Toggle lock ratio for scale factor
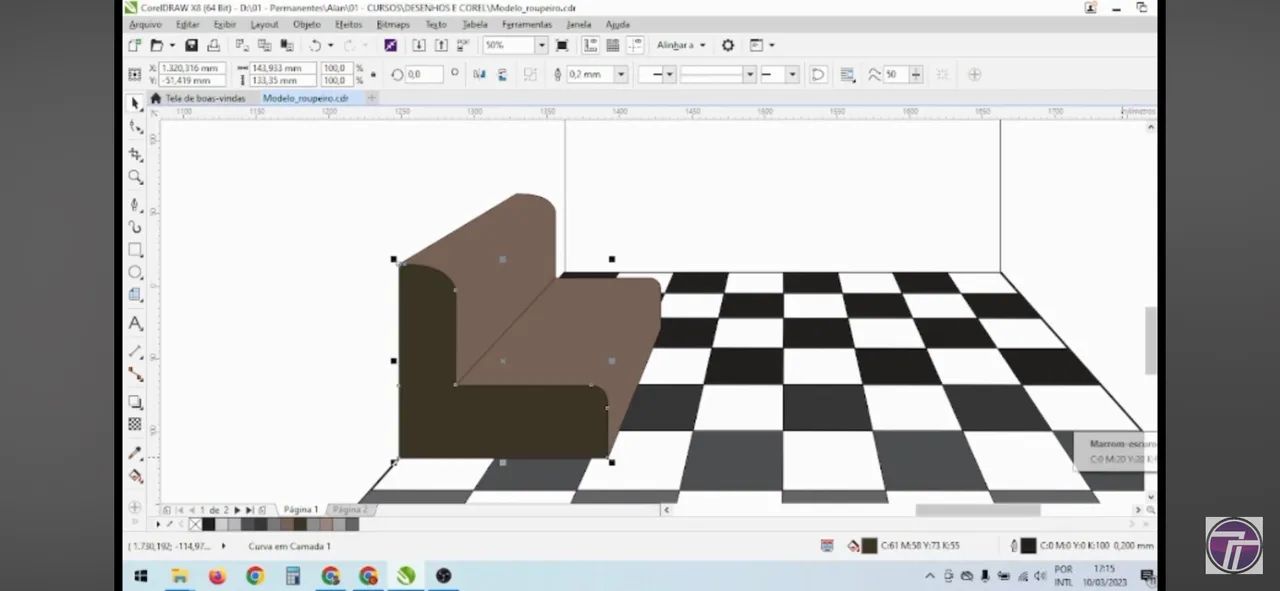The width and height of the screenshot is (1280, 591). click(373, 74)
